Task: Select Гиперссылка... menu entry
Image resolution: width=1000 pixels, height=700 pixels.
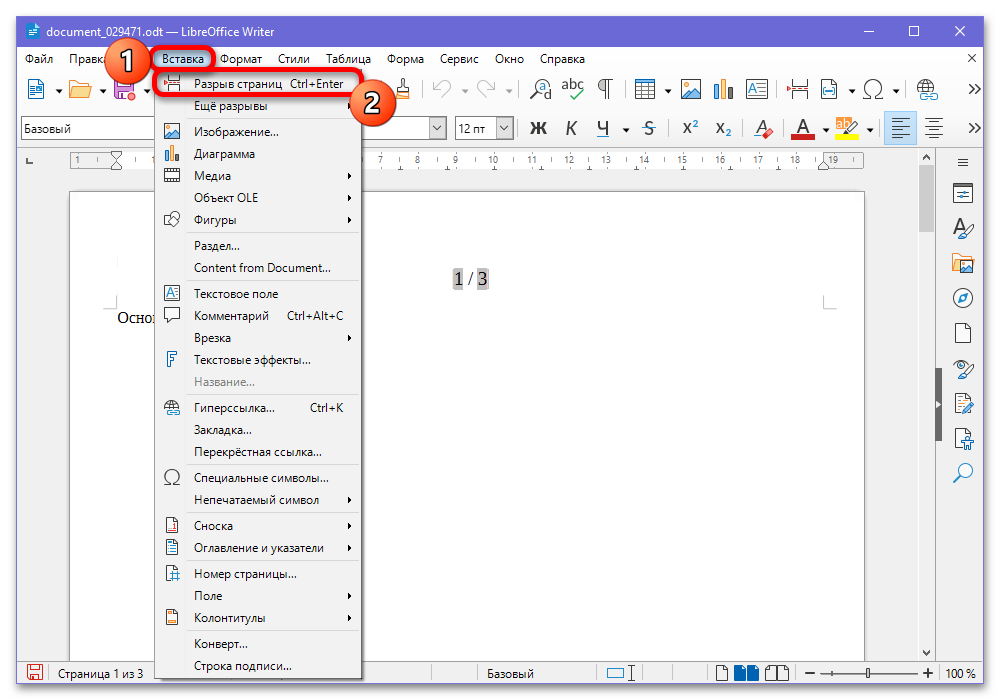Action: [x=258, y=408]
